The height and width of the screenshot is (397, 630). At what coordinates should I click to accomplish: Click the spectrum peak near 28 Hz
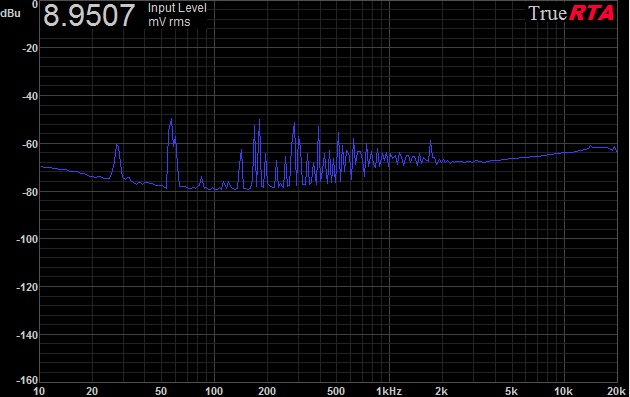pyautogui.click(x=117, y=145)
